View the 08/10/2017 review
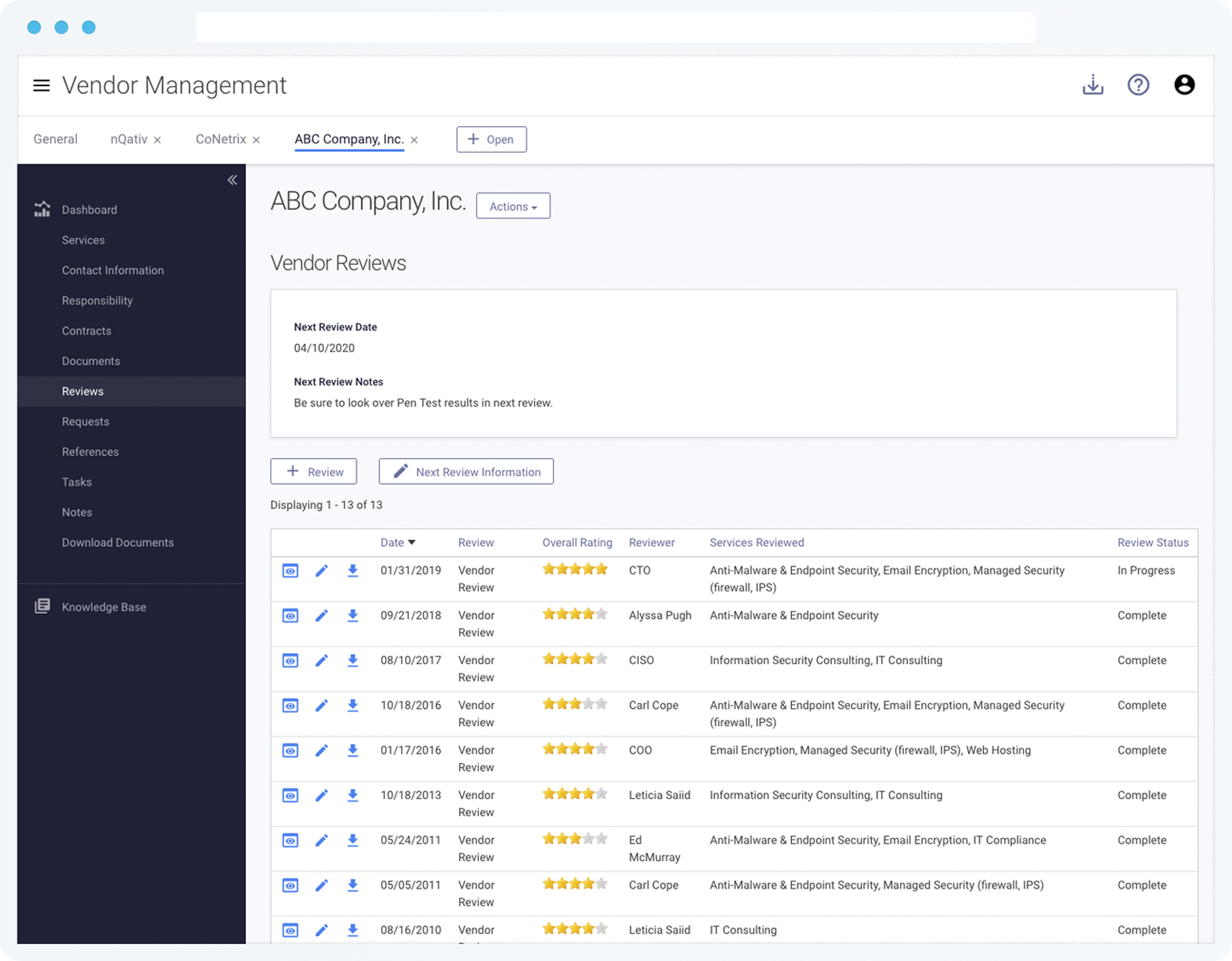 pos(291,661)
